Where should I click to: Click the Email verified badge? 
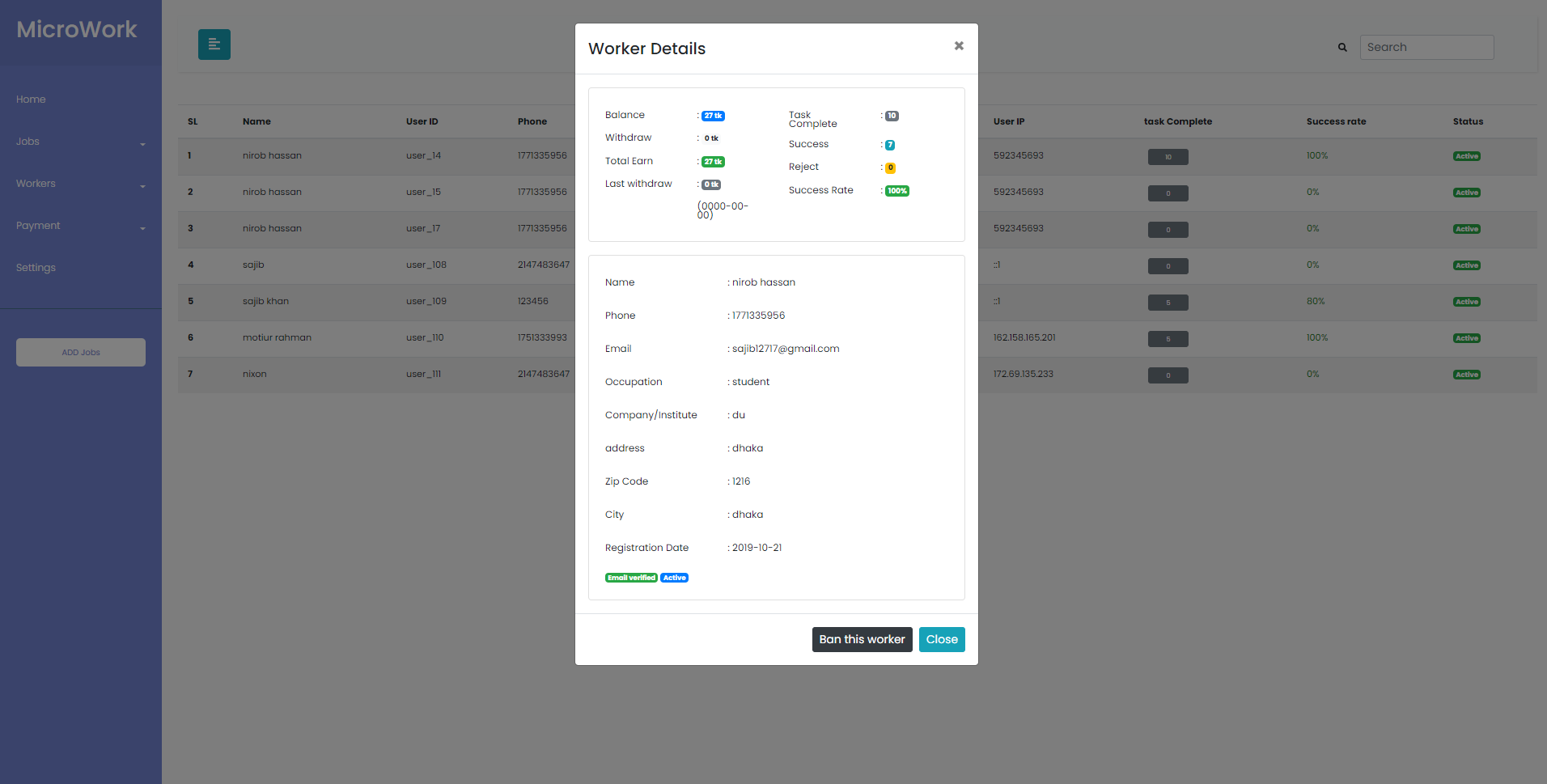point(631,578)
